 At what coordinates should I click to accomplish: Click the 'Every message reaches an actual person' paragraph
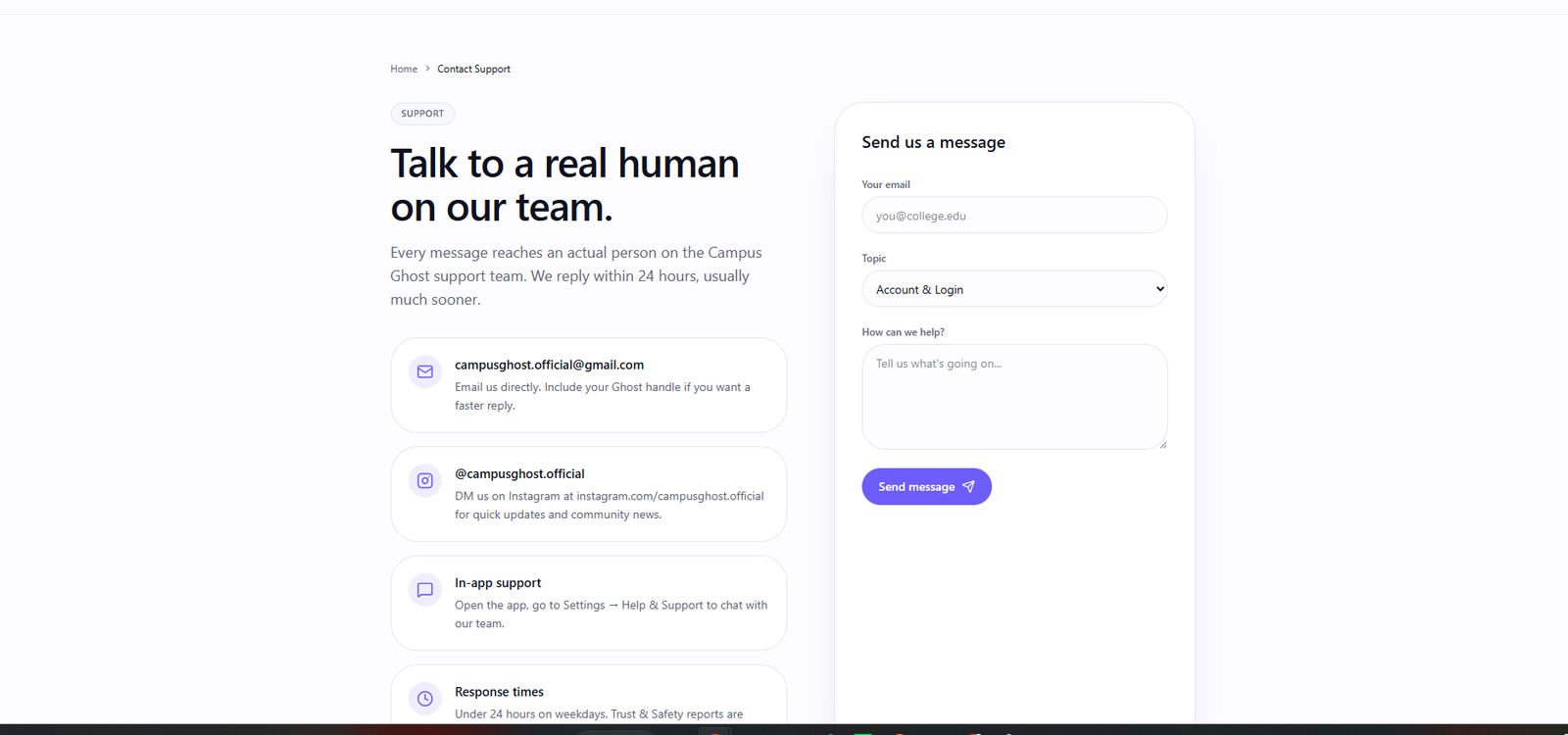point(576,276)
